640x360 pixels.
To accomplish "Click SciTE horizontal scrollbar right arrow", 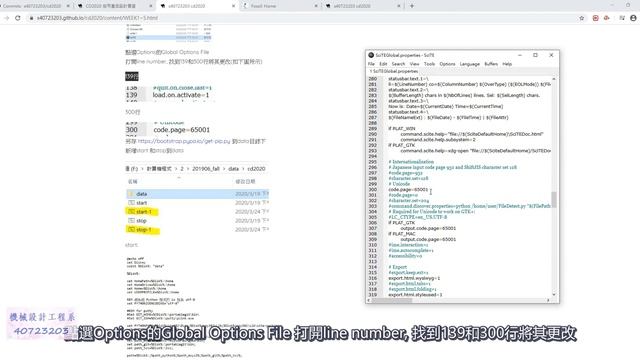I will (x=548, y=300).
